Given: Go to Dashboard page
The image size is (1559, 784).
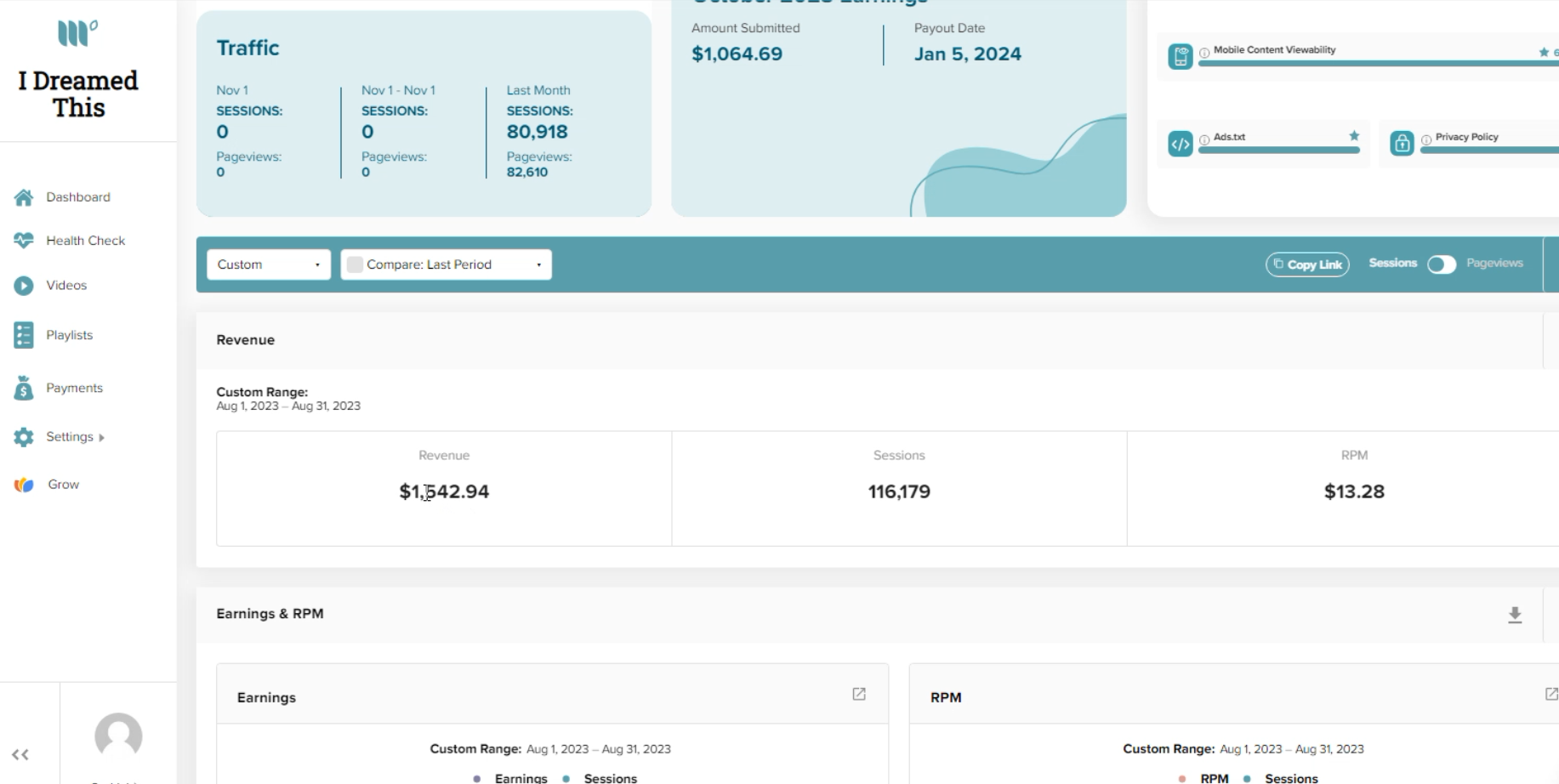Looking at the screenshot, I should click(x=78, y=197).
